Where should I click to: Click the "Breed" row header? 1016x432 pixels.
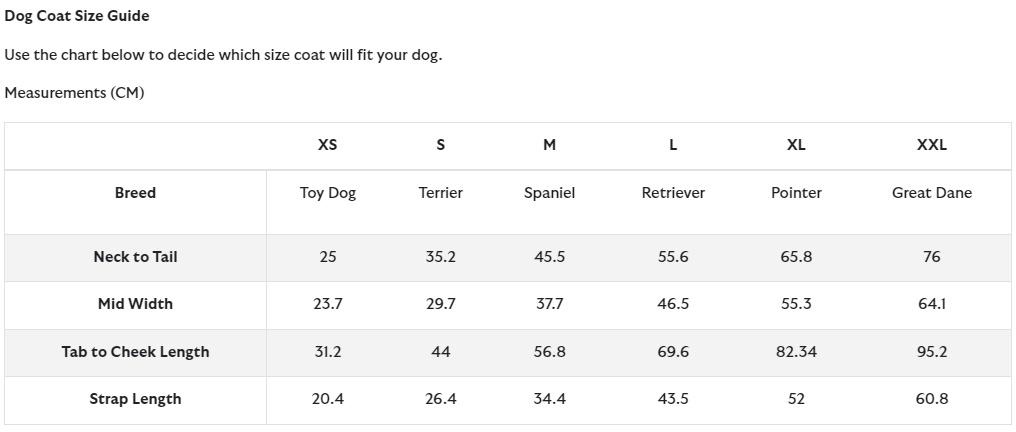point(135,193)
